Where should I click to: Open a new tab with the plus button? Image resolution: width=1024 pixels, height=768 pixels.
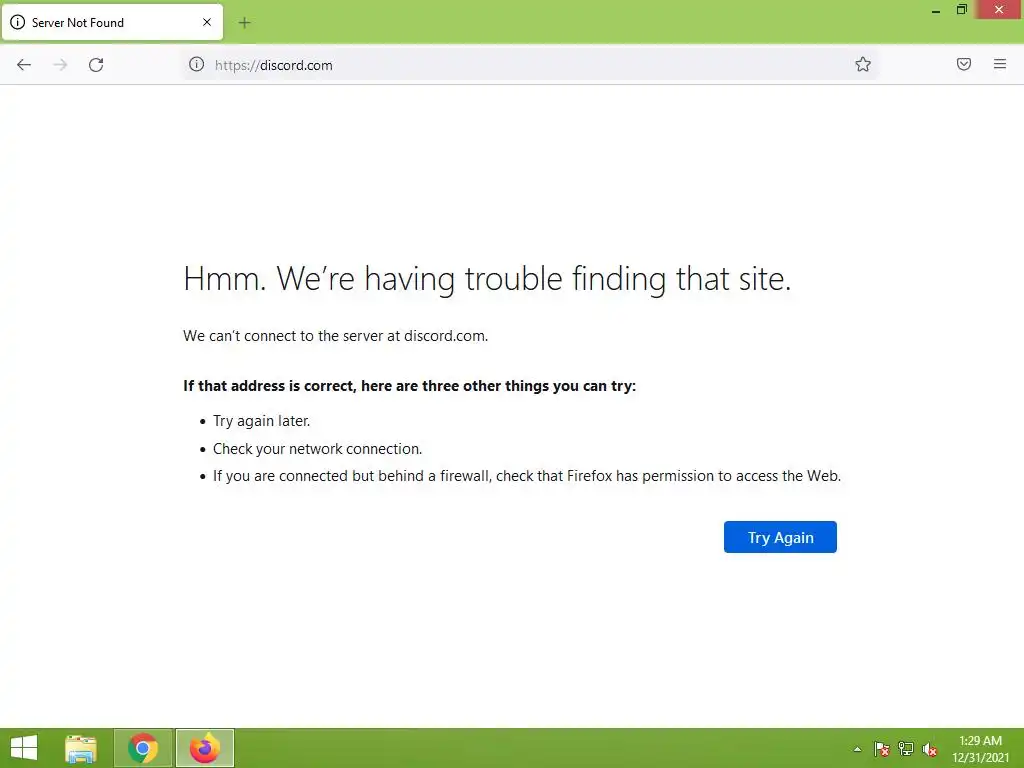click(x=244, y=23)
